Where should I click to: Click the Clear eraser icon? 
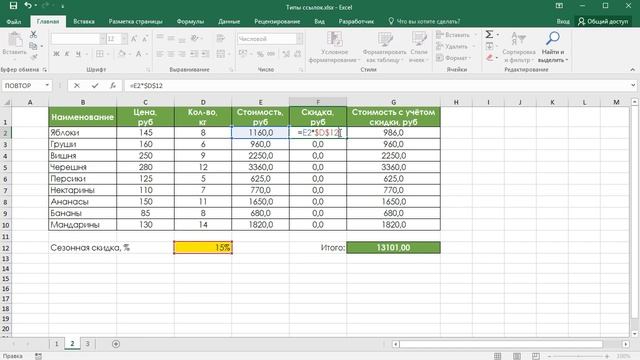(490, 58)
